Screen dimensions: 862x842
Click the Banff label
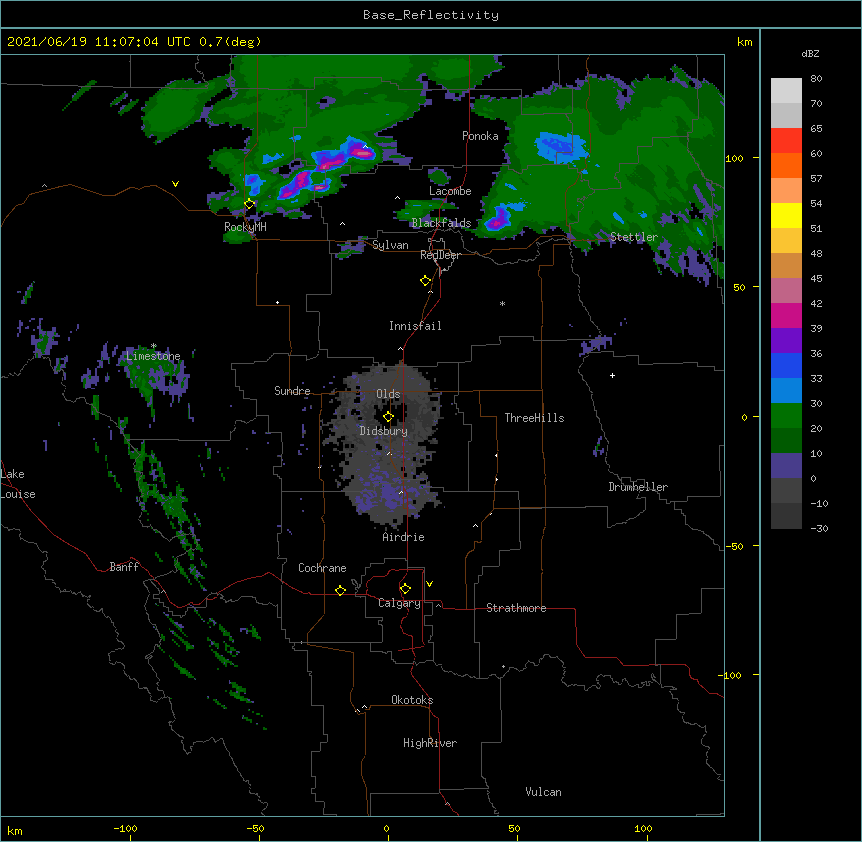coord(124,567)
